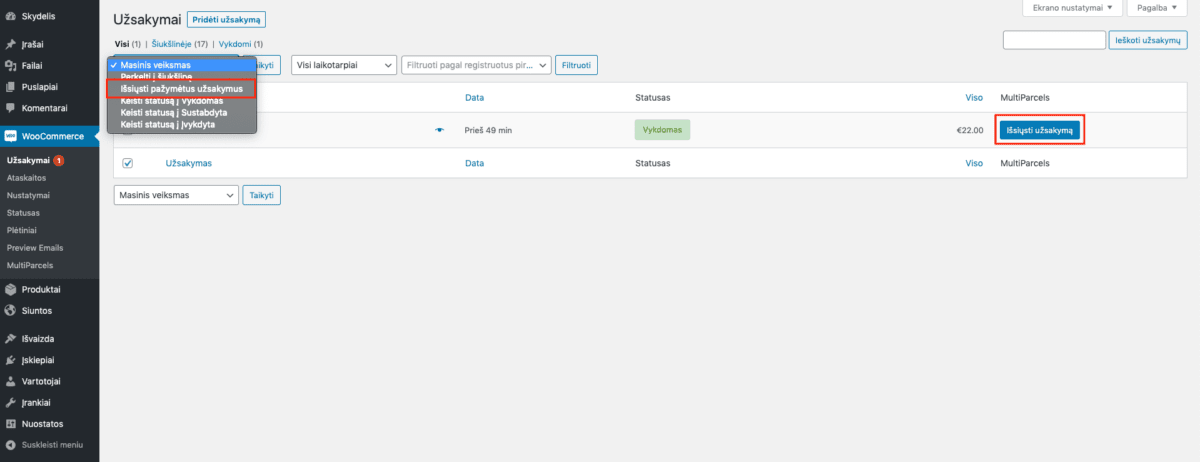Screen dimensions: 1200x462
Task: Click the Įrašai pin icon
Action: pos(10,44)
